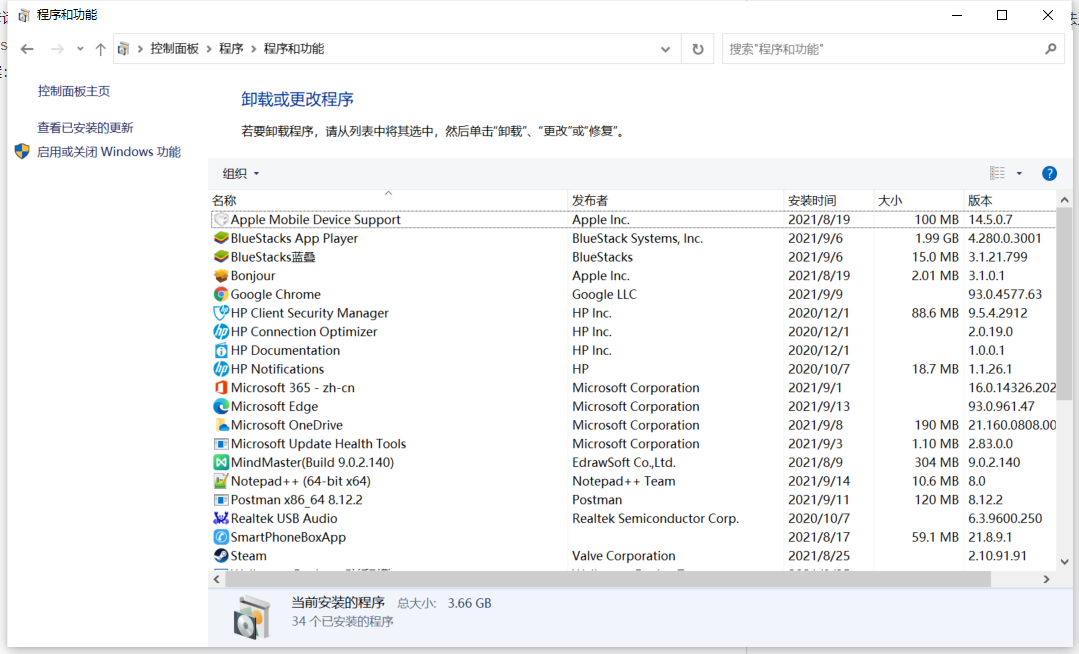Click the Postman x86_64 icon

click(221, 500)
